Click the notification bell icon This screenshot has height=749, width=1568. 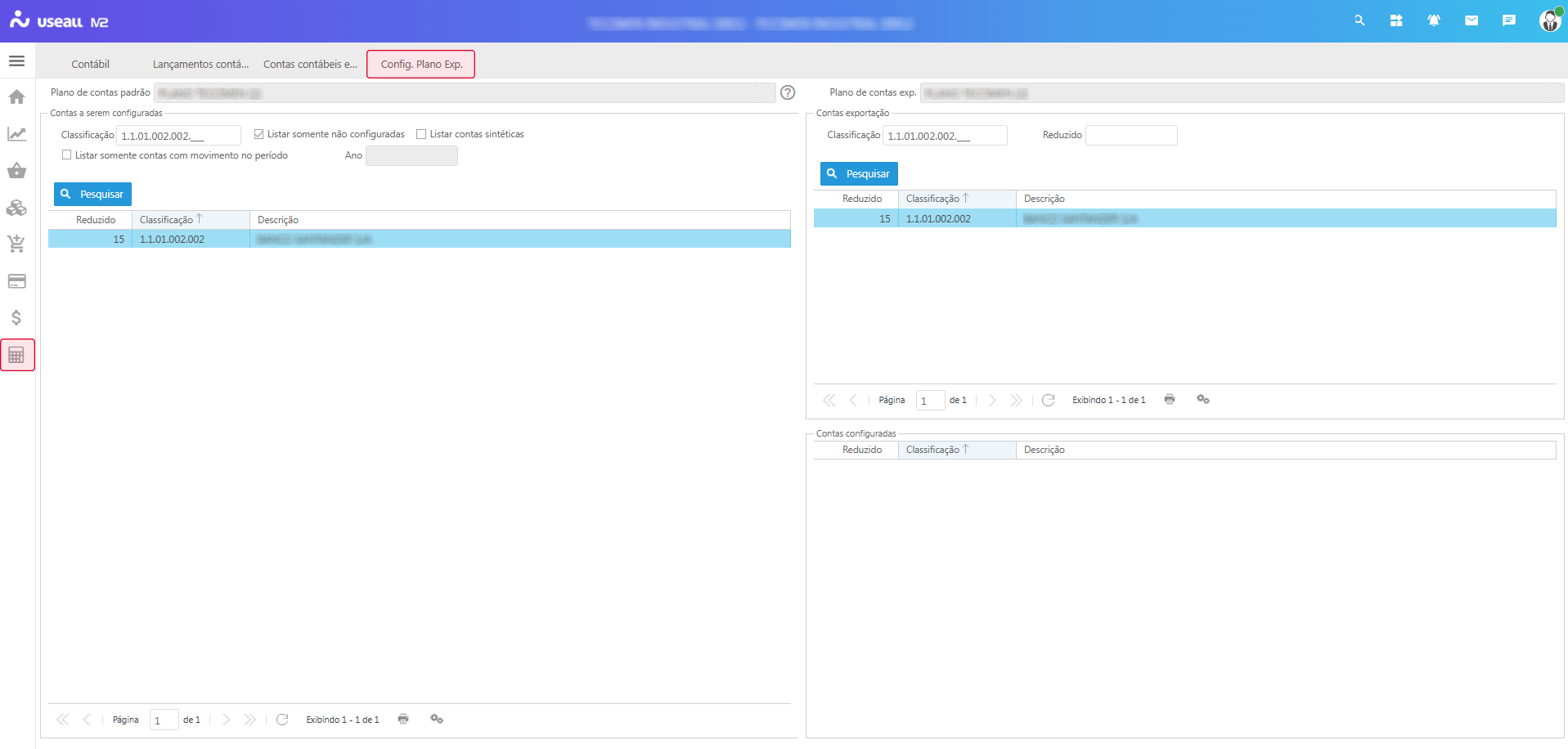1433,20
